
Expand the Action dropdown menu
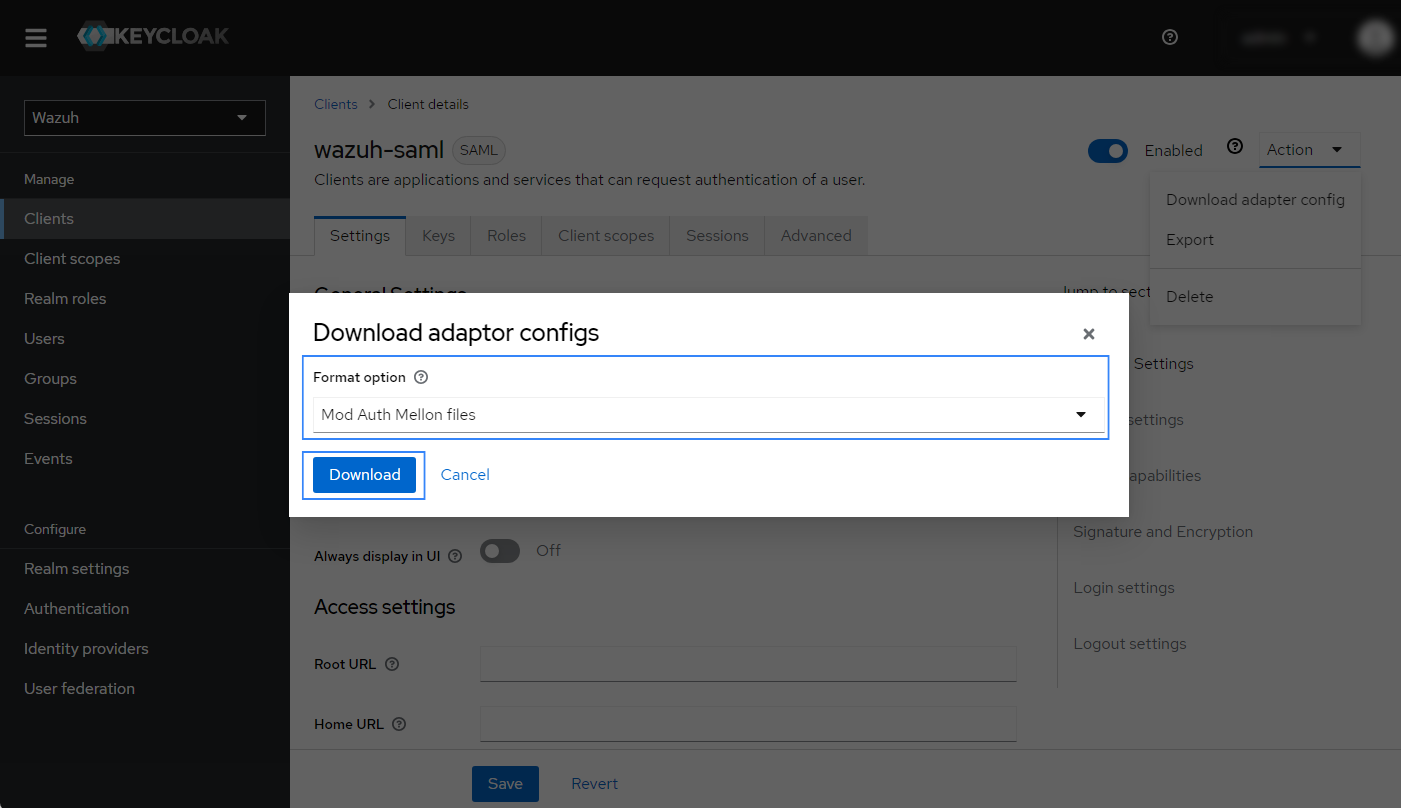pos(1309,150)
